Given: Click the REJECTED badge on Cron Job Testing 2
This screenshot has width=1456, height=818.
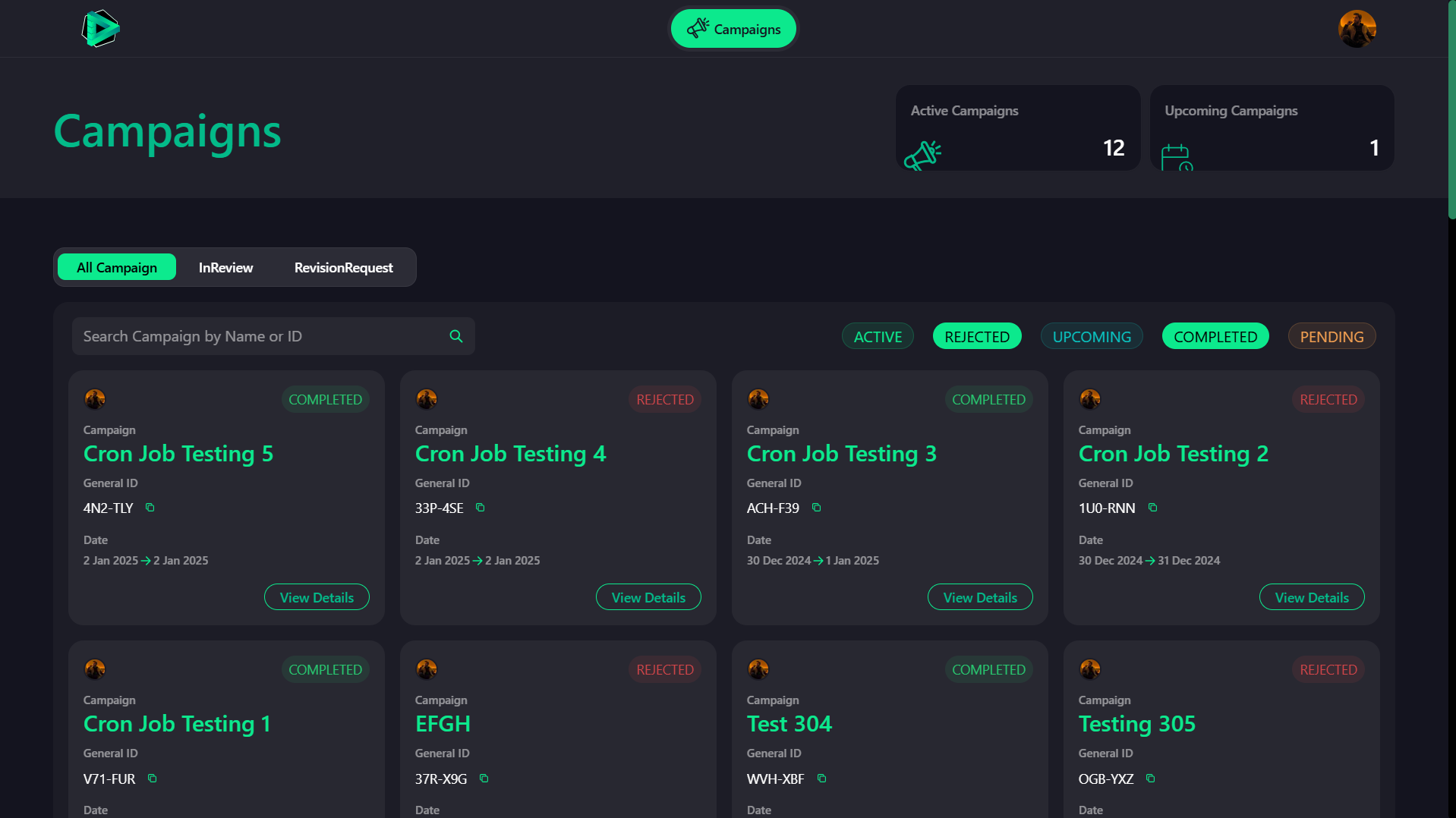Looking at the screenshot, I should click(x=1328, y=399).
